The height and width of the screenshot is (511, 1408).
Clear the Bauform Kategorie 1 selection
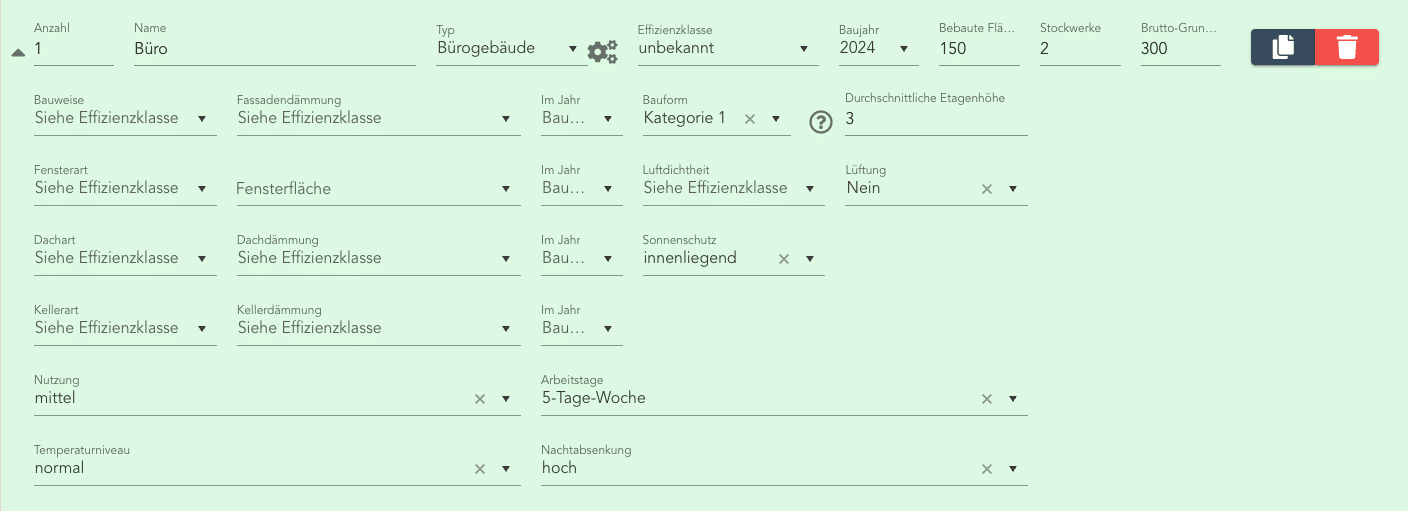point(750,119)
